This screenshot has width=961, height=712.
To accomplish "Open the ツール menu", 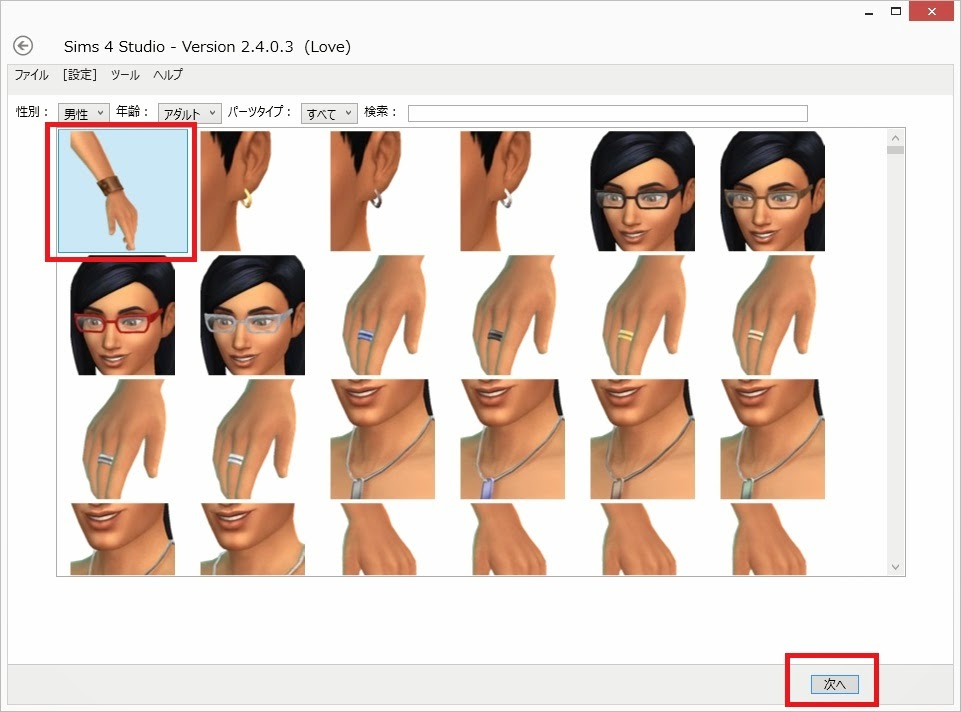I will point(125,75).
